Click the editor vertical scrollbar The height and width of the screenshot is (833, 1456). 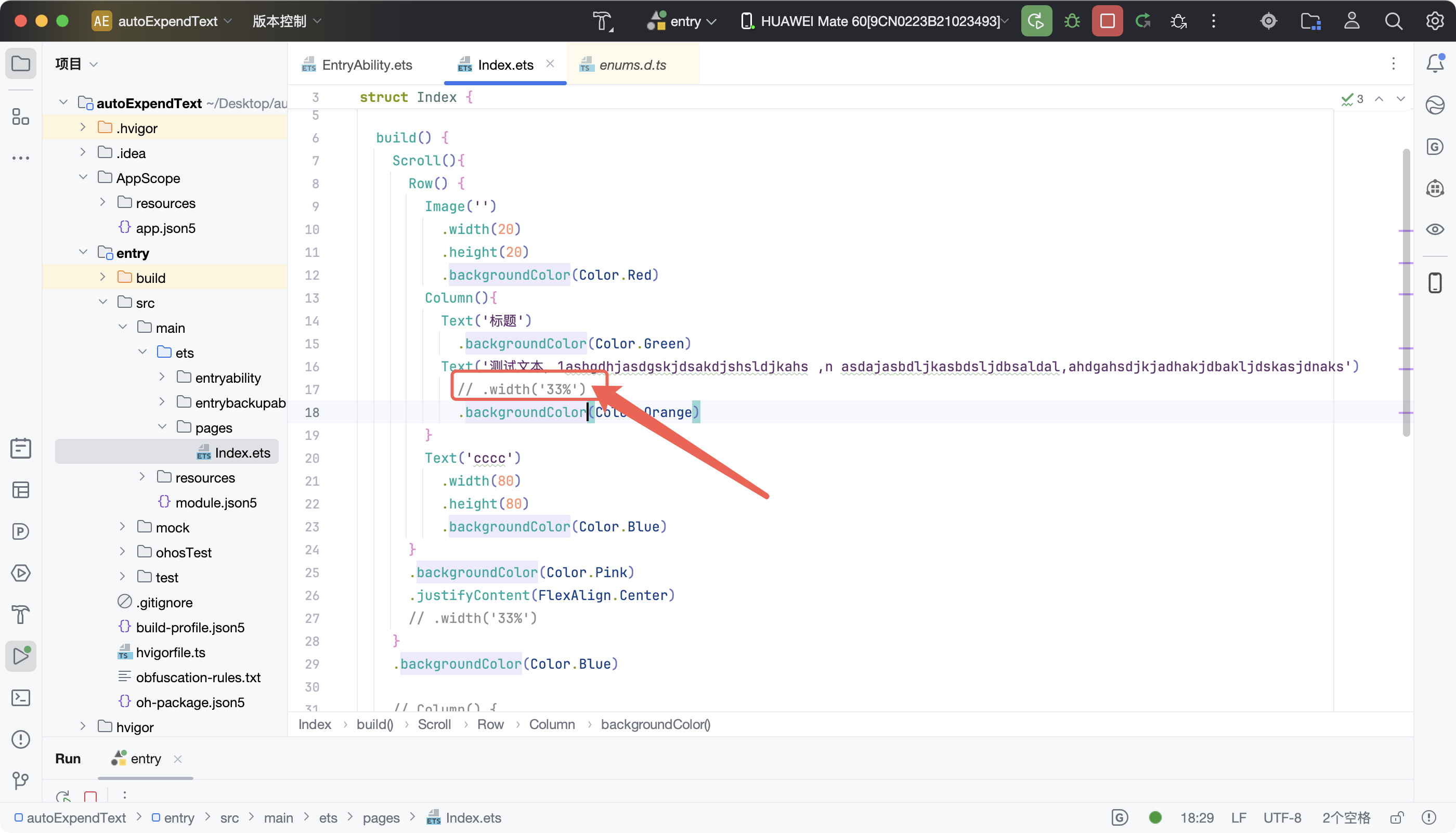(1406, 292)
